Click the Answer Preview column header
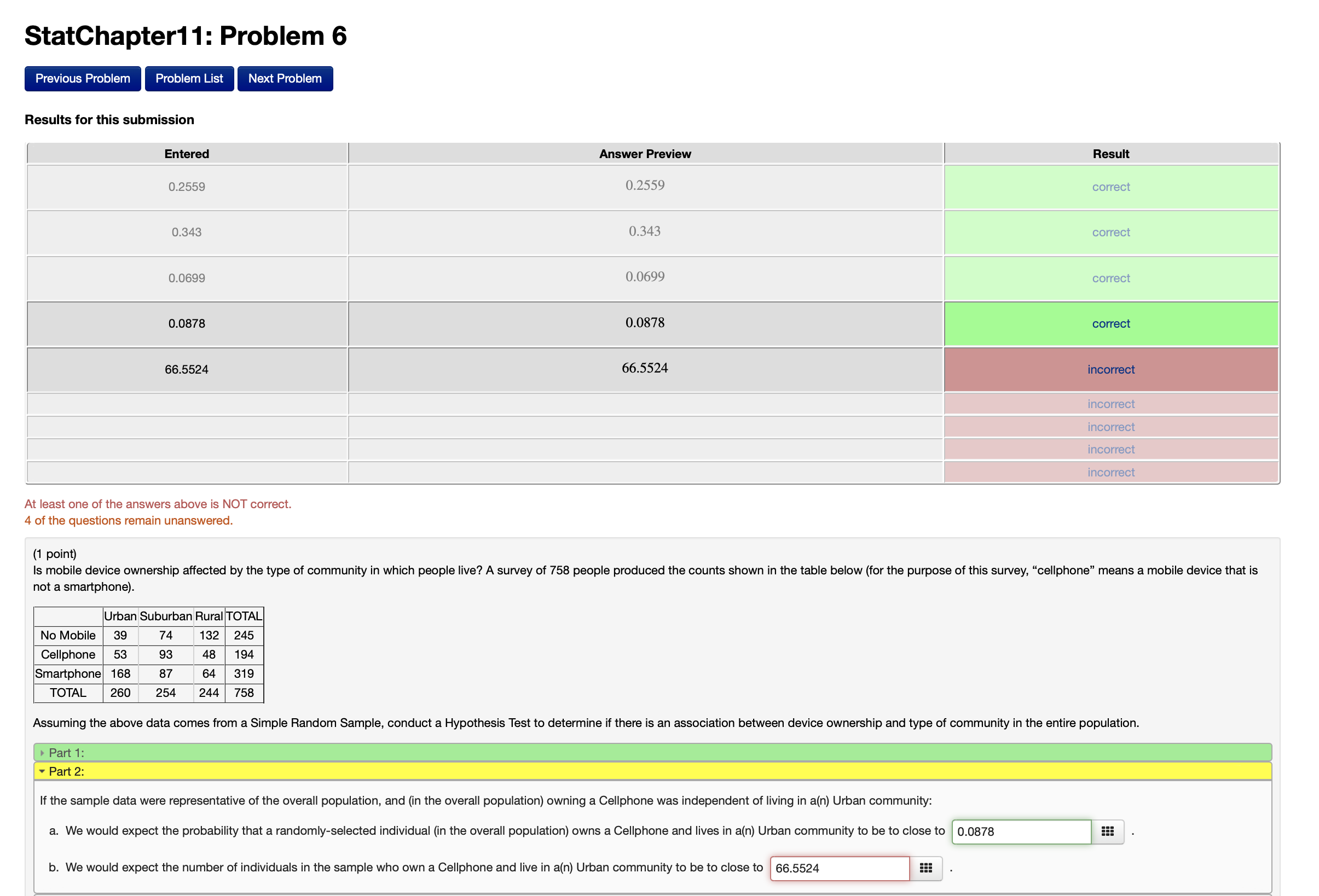This screenshot has height=896, width=1319. (645, 154)
